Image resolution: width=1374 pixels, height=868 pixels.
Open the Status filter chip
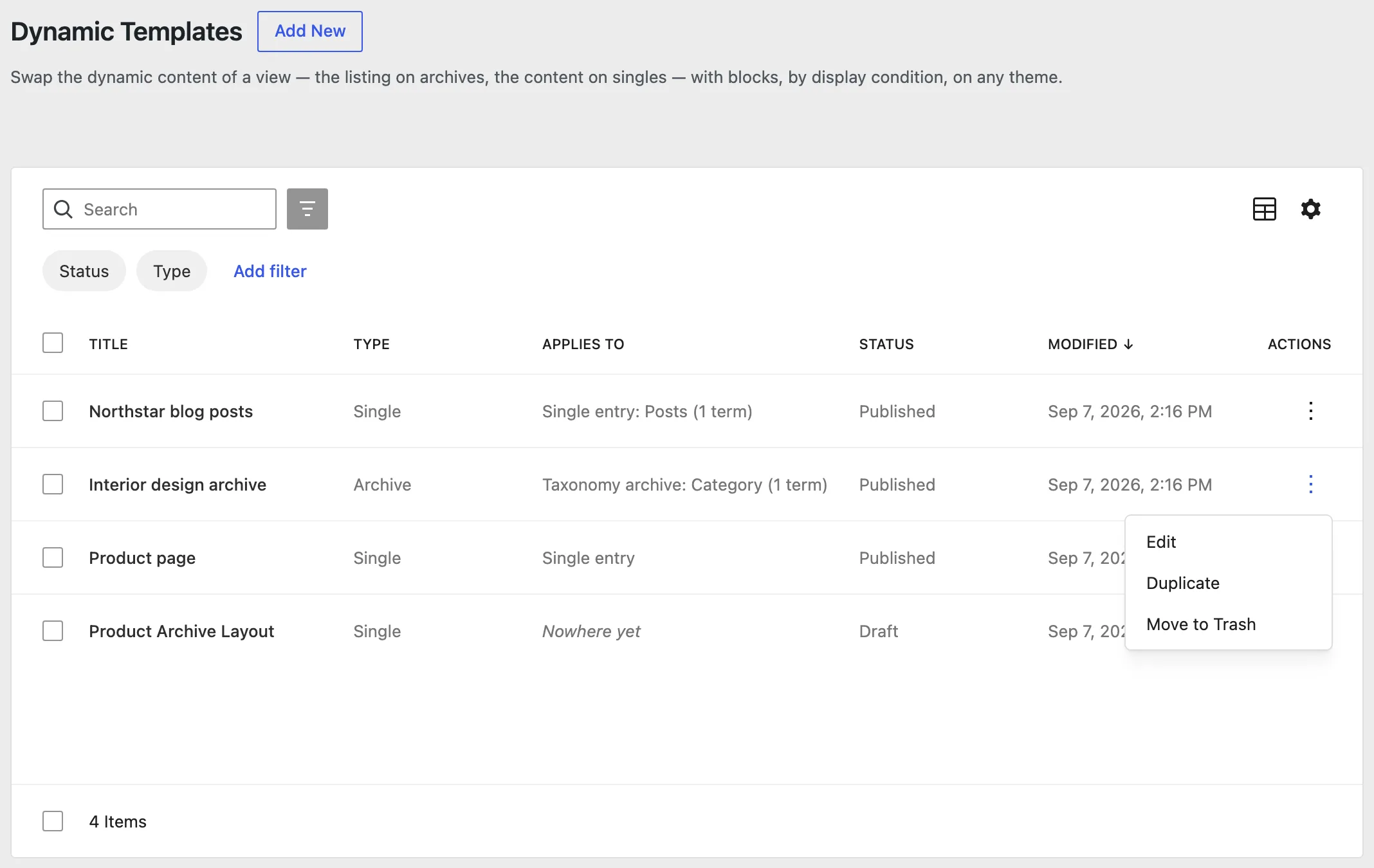point(84,271)
